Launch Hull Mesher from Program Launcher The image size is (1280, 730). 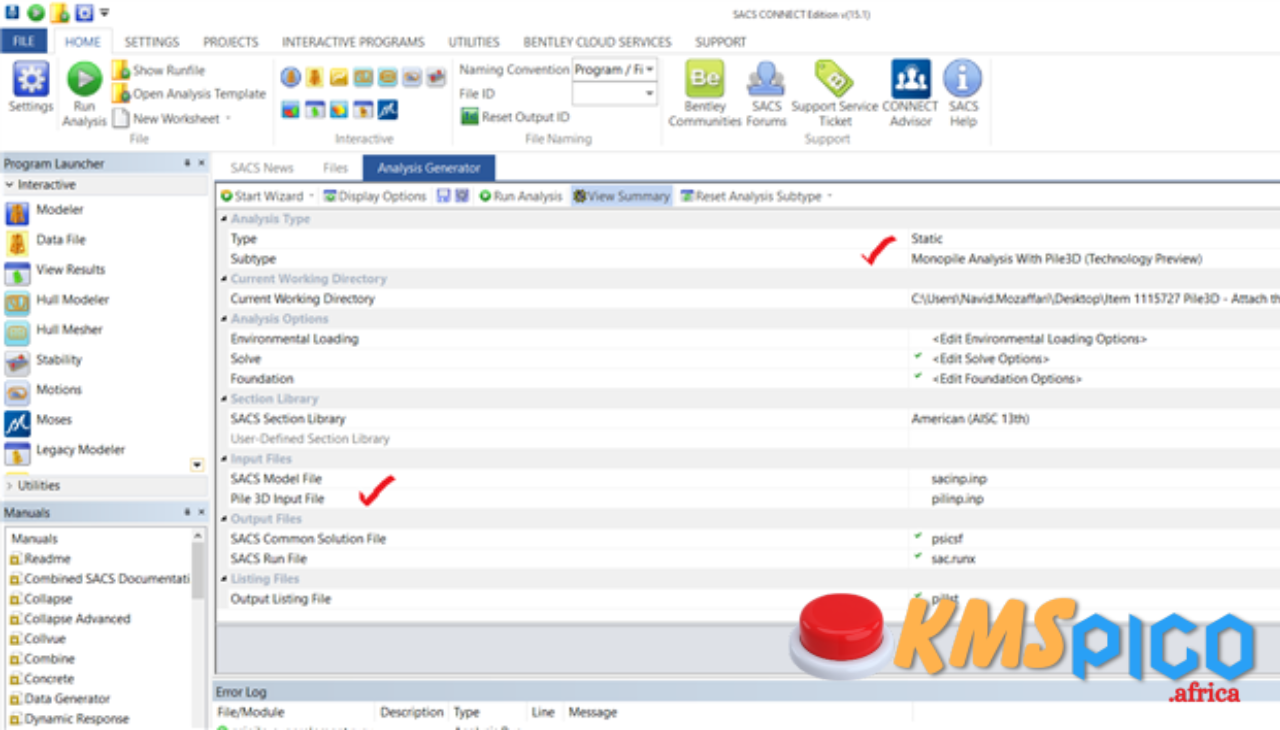tap(55, 331)
